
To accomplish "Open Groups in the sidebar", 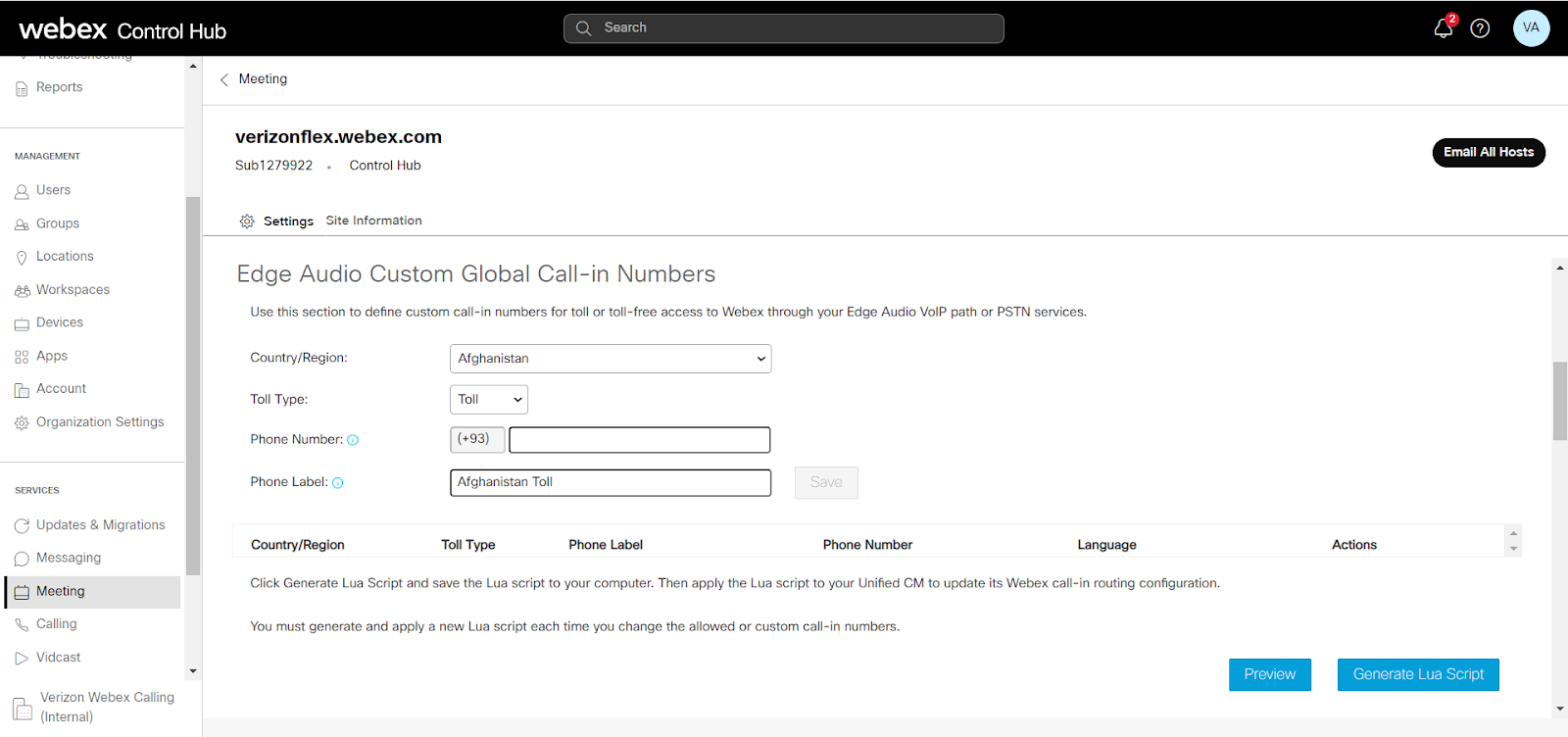I will [58, 223].
